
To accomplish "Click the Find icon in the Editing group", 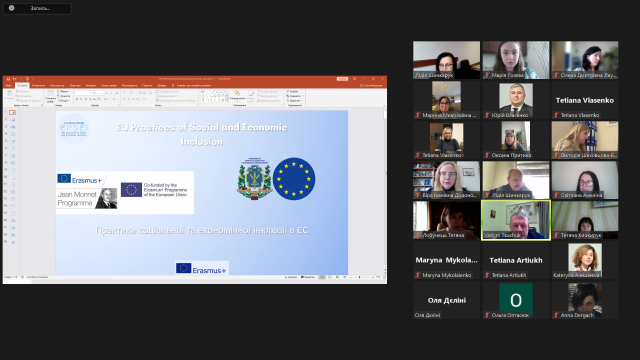I will coord(292,92).
